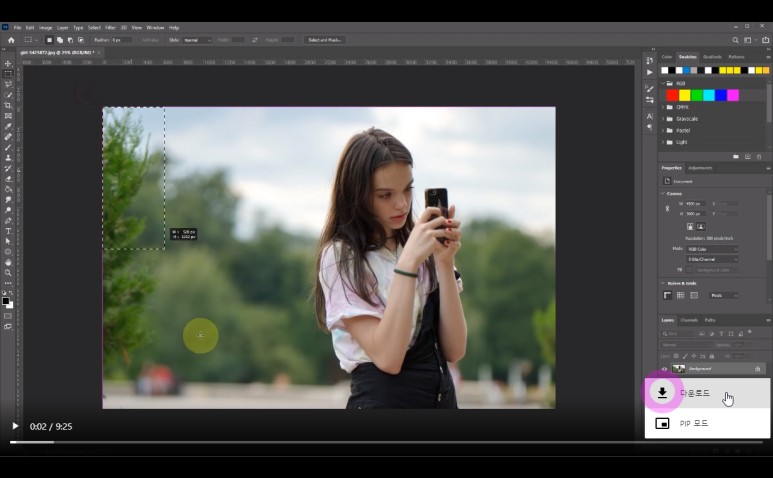Click the PIP 모드 option
The width and height of the screenshot is (773, 478).
coord(707,423)
